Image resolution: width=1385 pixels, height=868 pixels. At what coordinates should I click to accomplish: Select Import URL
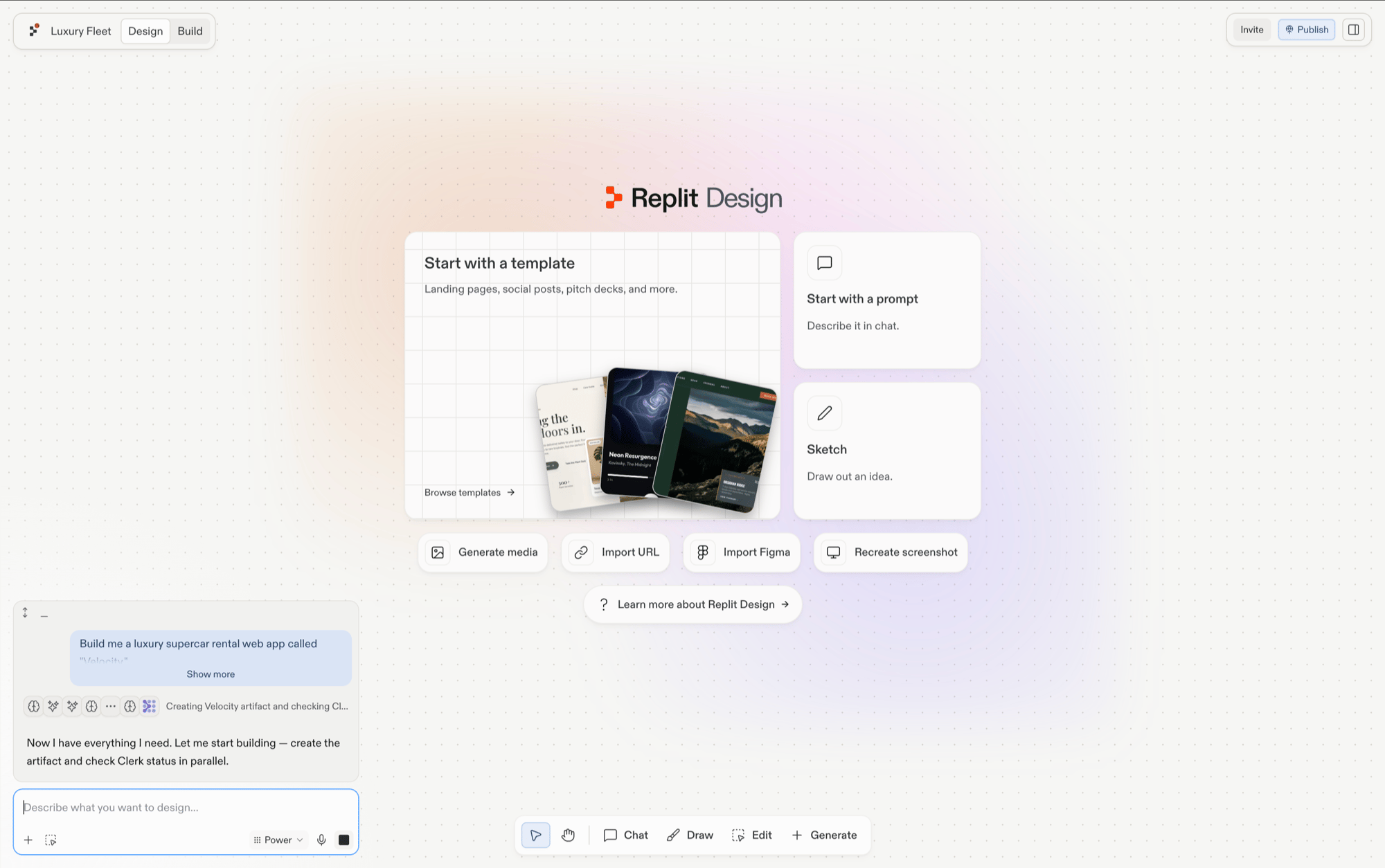(616, 552)
